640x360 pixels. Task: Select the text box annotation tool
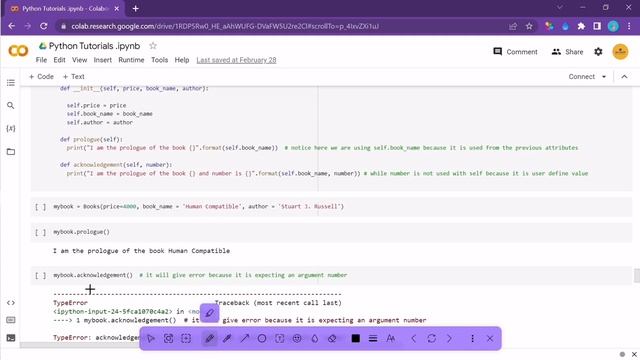[280, 338]
